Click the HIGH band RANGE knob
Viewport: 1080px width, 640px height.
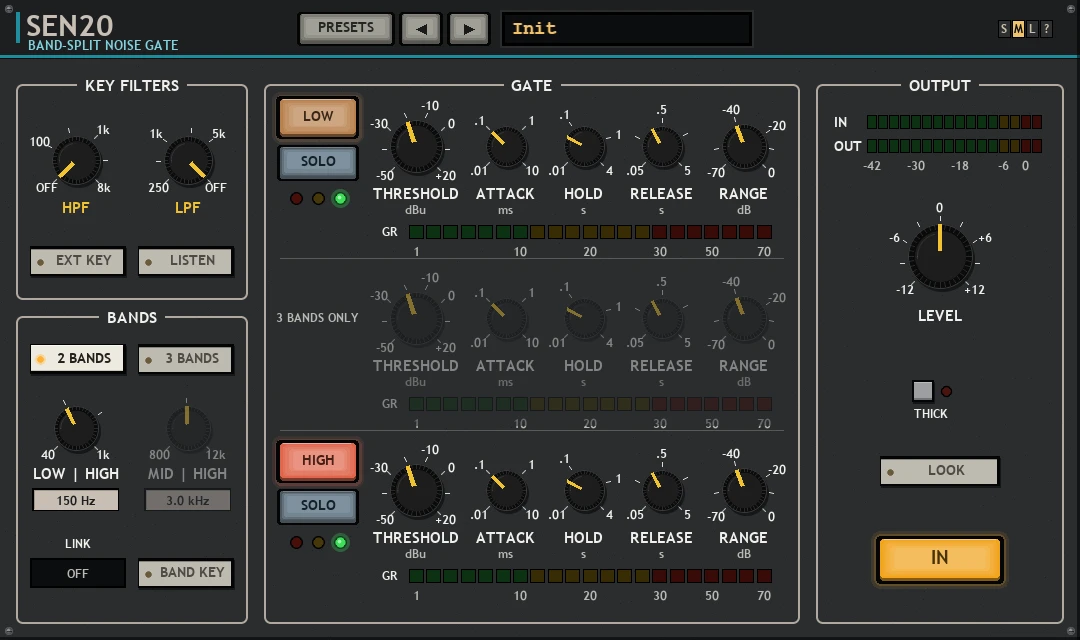point(744,491)
